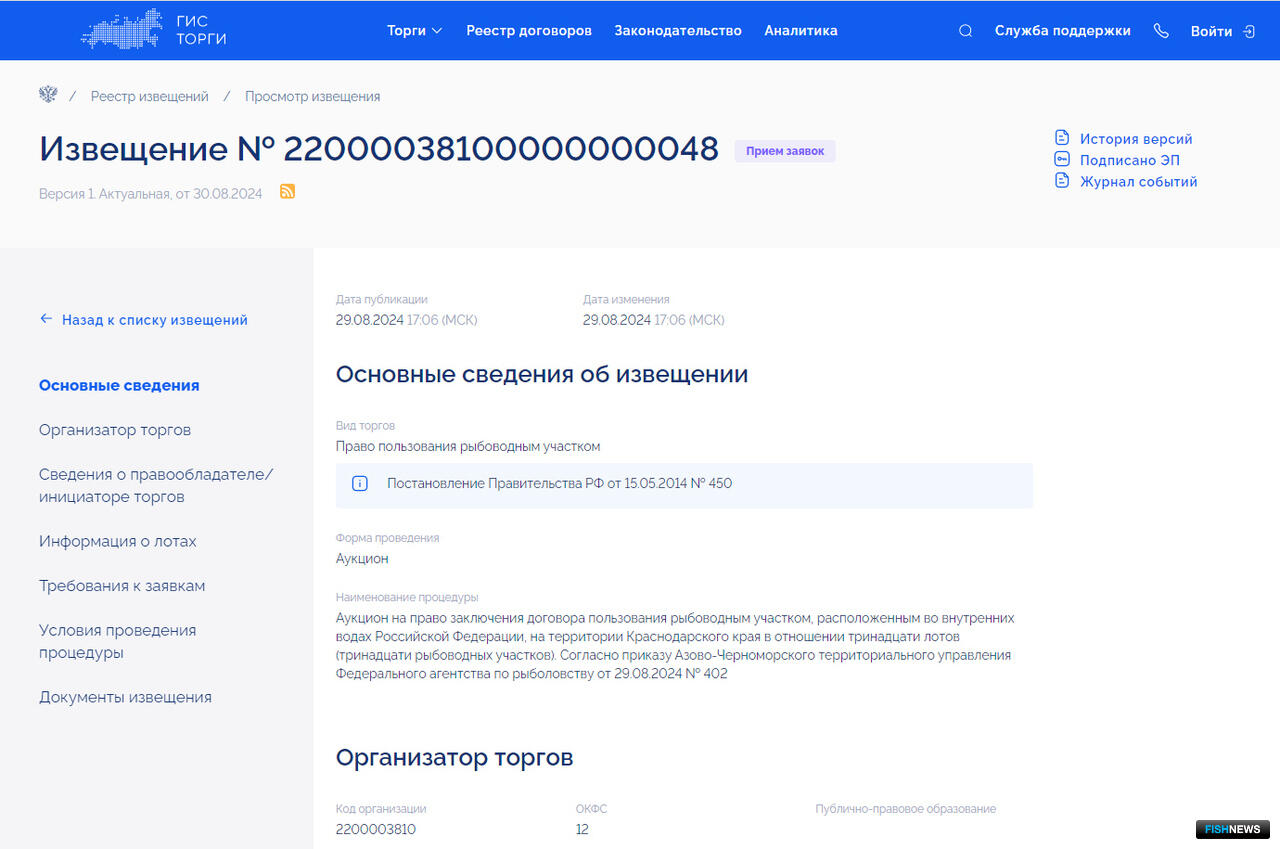Image resolution: width=1280 pixels, height=849 pixels.
Task: Click the Организатор торгов section heading
Action: coord(454,757)
